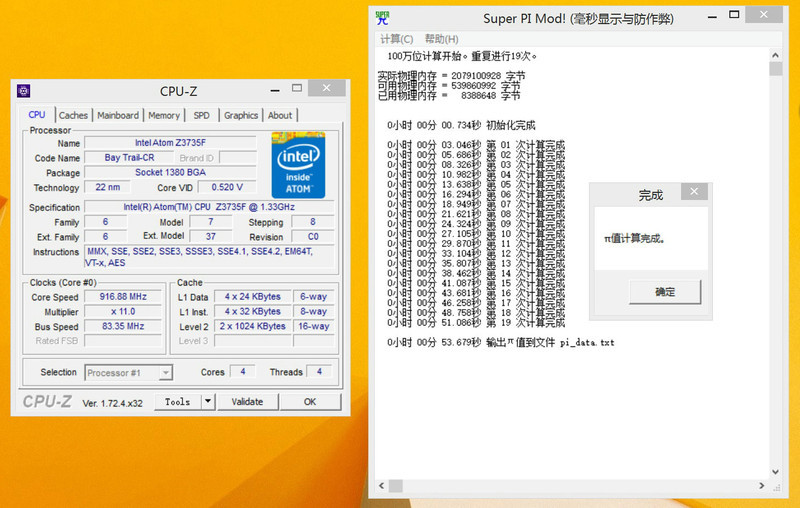The width and height of the screenshot is (800, 508).
Task: Click the Threads count value 4
Action: (319, 372)
